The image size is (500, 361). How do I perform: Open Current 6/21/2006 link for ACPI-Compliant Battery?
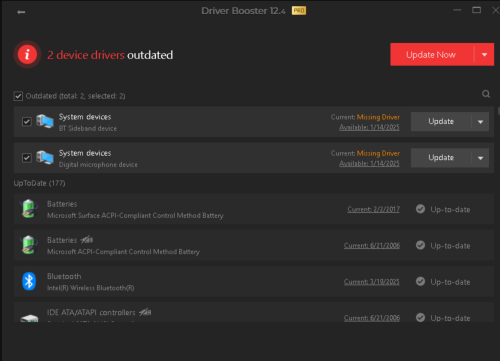pos(372,245)
